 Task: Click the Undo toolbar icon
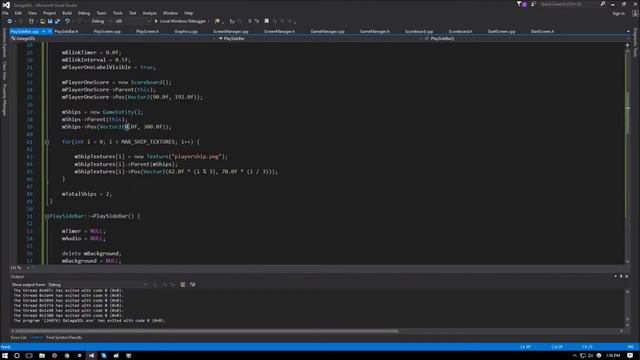click(x=67, y=21)
